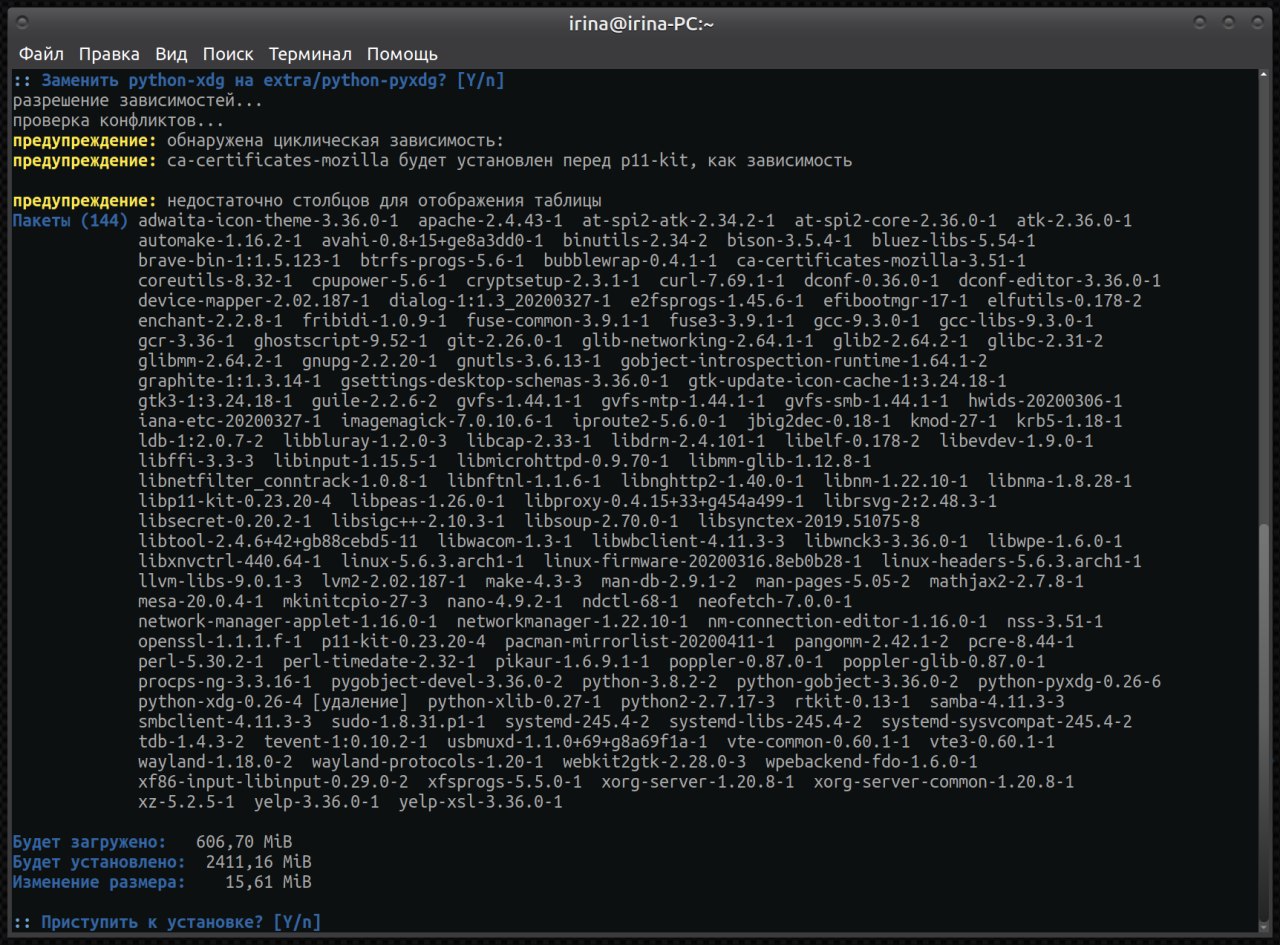Click 'linux-5.6.3.arch1-1' package name
This screenshot has width=1280, height=945.
(x=432, y=560)
